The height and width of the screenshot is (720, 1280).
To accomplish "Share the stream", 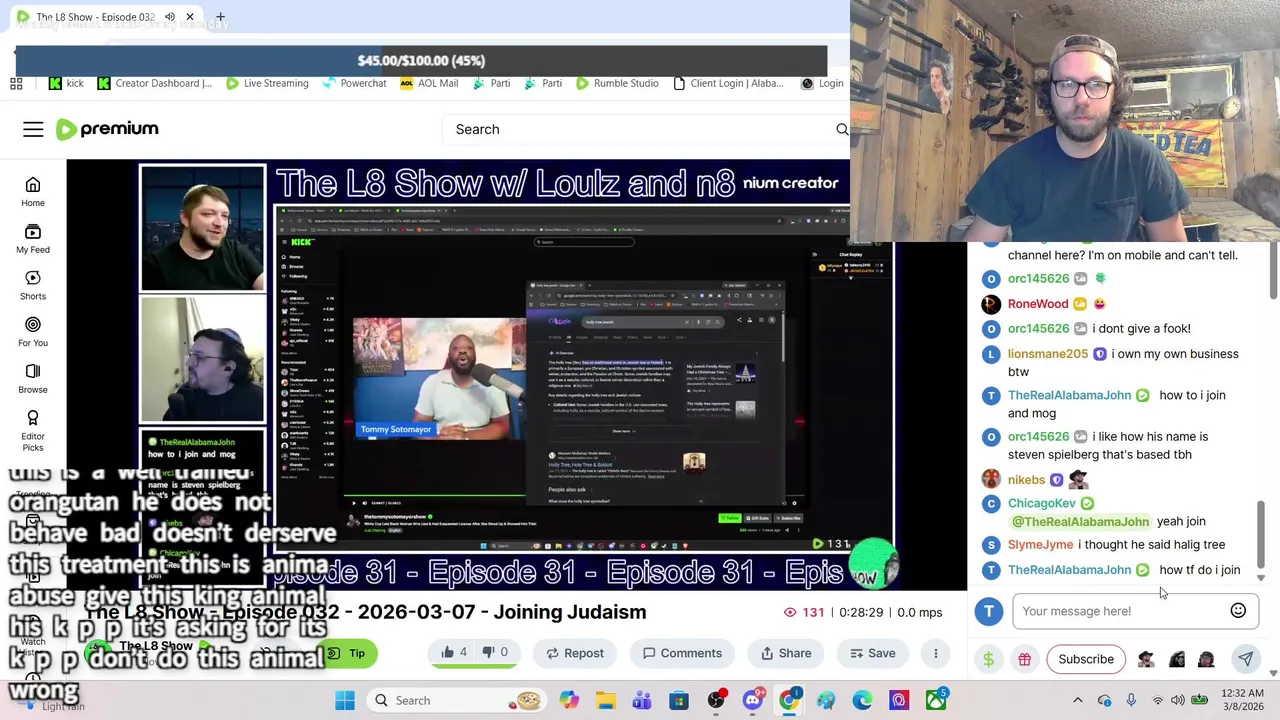I will (x=786, y=653).
